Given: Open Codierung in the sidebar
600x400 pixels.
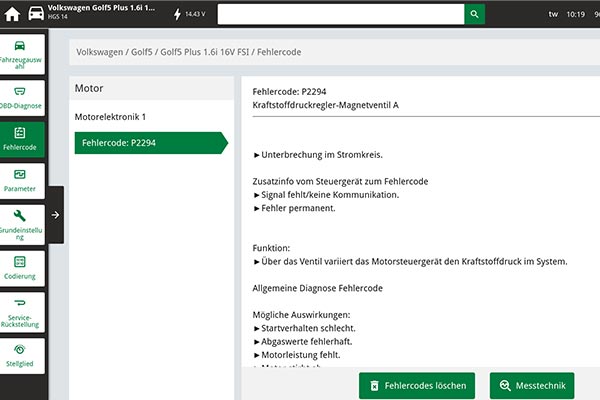Looking at the screenshot, I should click(x=21, y=267).
